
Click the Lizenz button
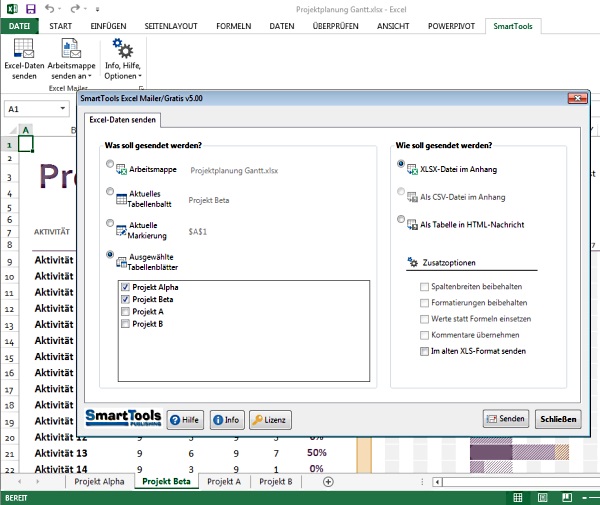pyautogui.click(x=270, y=420)
